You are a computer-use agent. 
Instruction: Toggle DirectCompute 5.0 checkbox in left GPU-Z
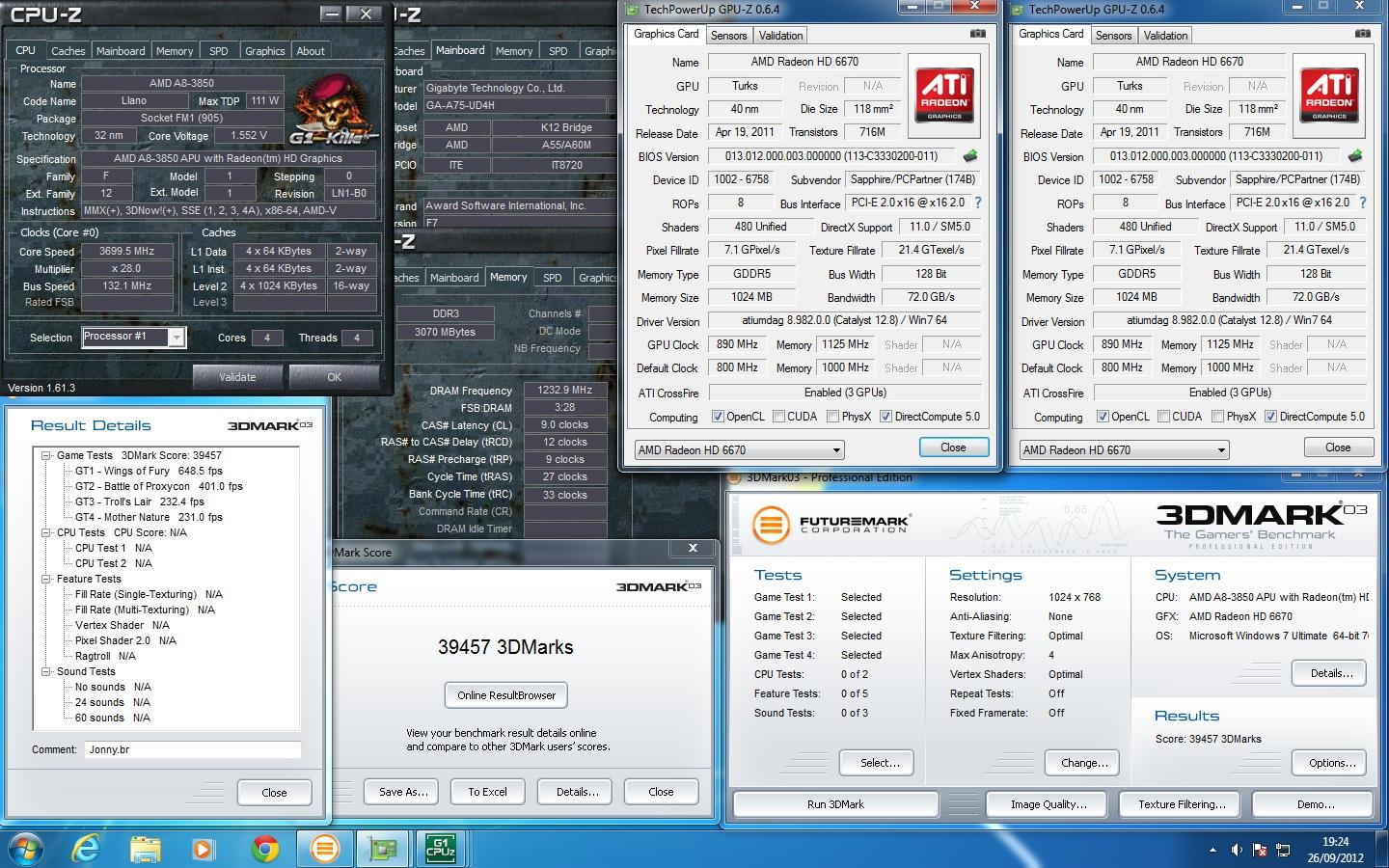pyautogui.click(x=885, y=417)
